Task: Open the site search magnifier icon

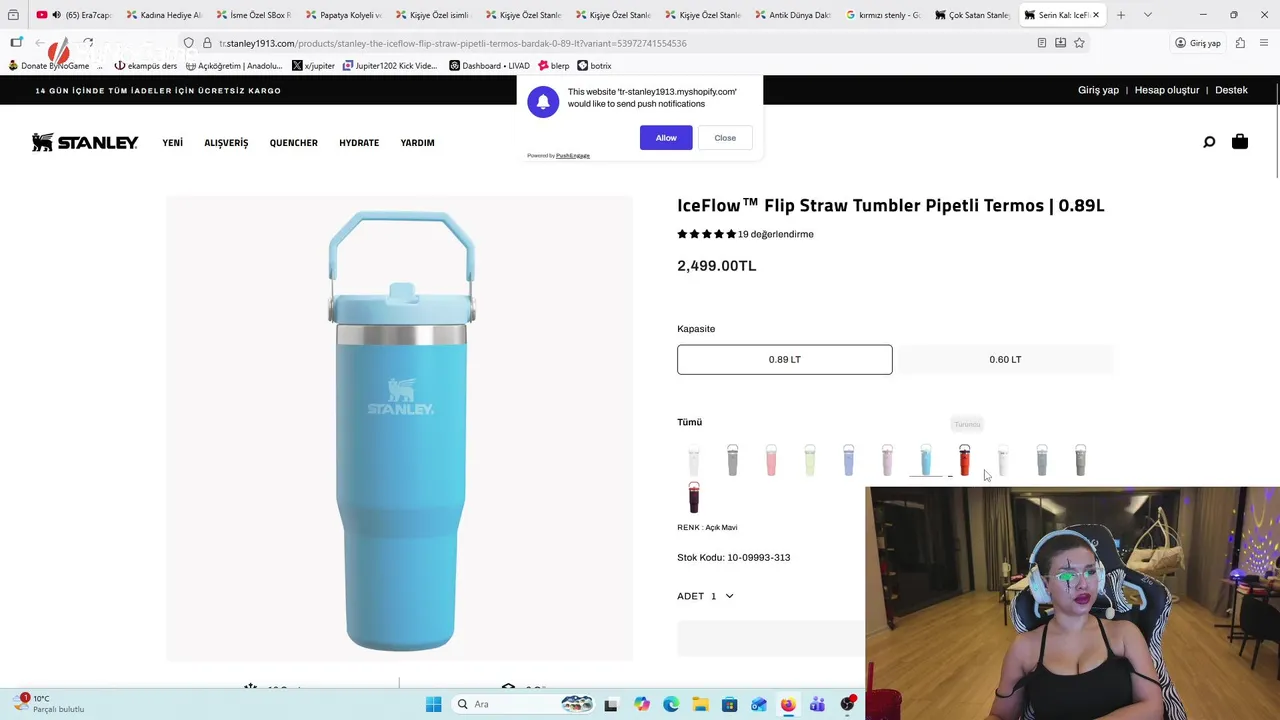Action: (x=1209, y=142)
